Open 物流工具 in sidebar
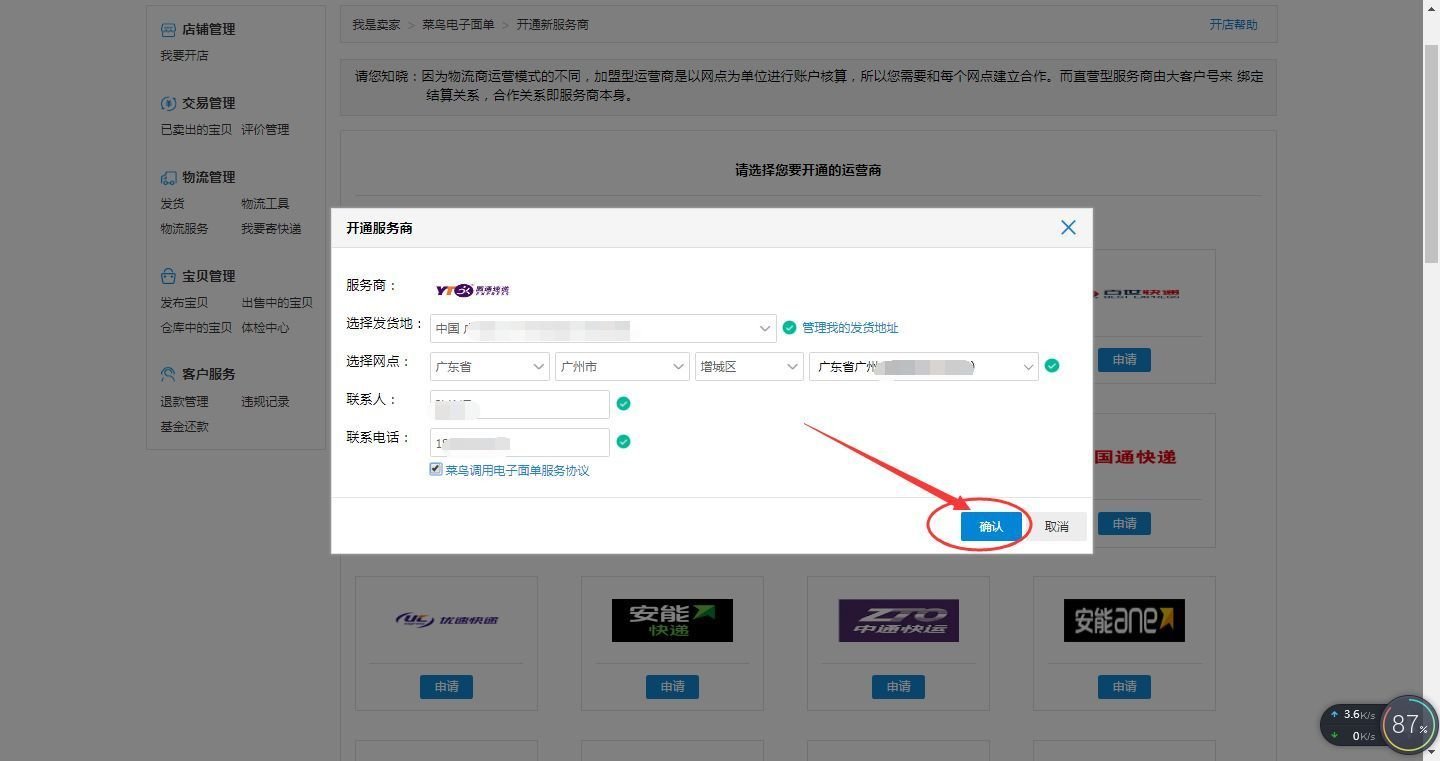1440x761 pixels. (265, 204)
